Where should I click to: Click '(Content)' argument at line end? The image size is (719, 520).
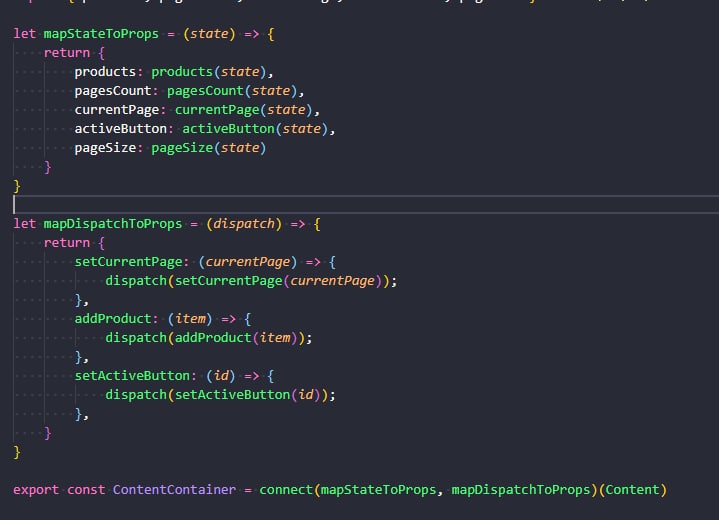[632, 490]
